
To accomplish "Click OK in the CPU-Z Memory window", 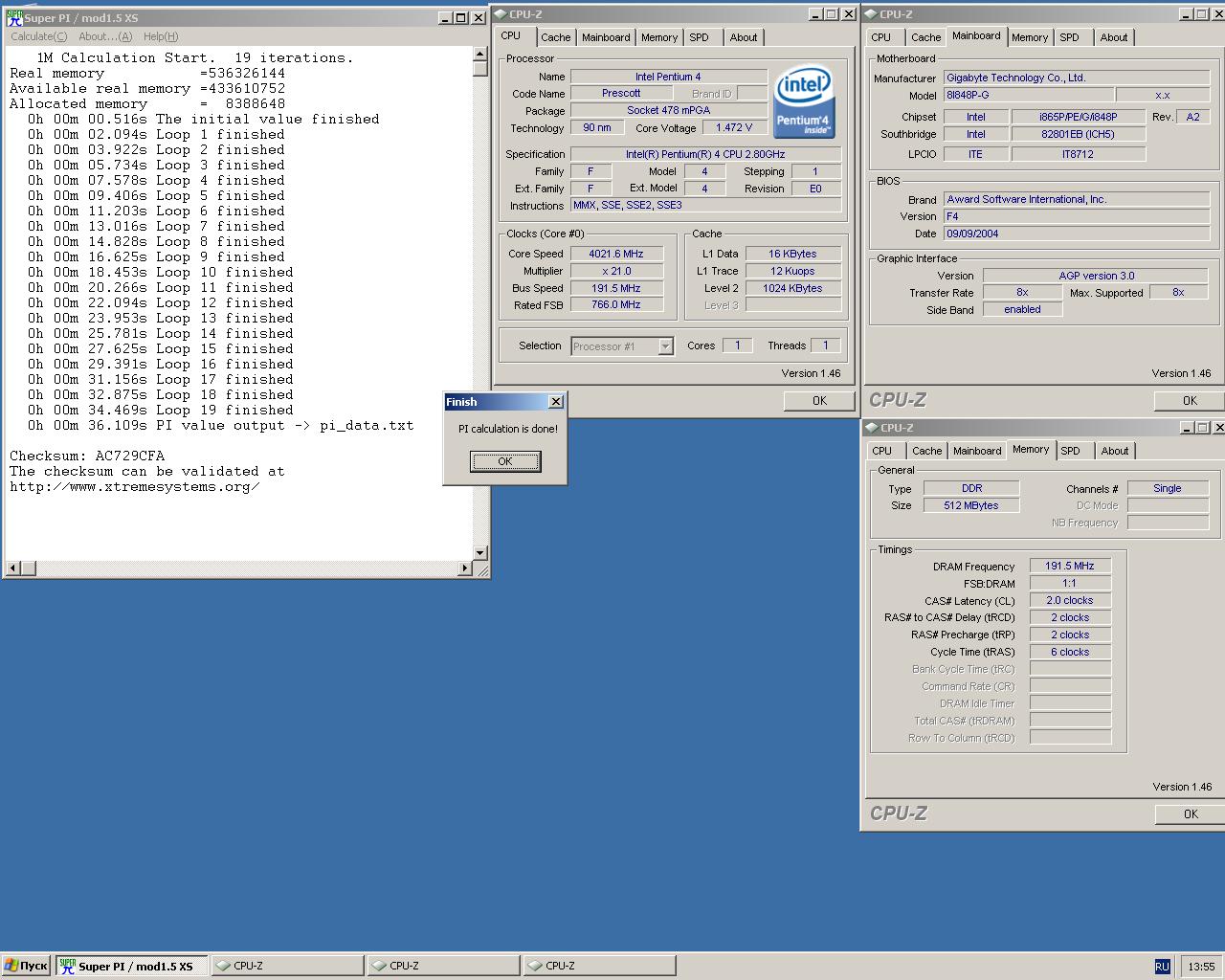I will pyautogui.click(x=1190, y=814).
